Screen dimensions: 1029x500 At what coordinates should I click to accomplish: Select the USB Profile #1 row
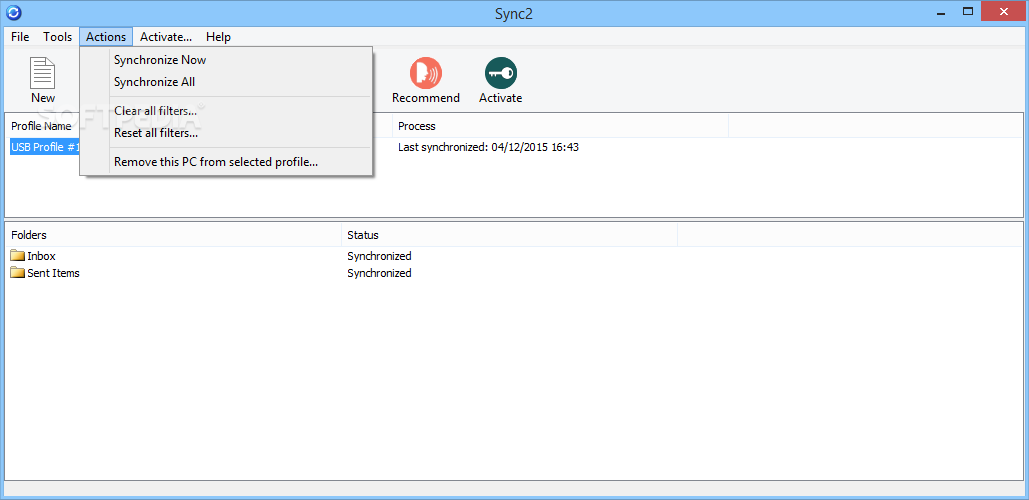pos(45,147)
